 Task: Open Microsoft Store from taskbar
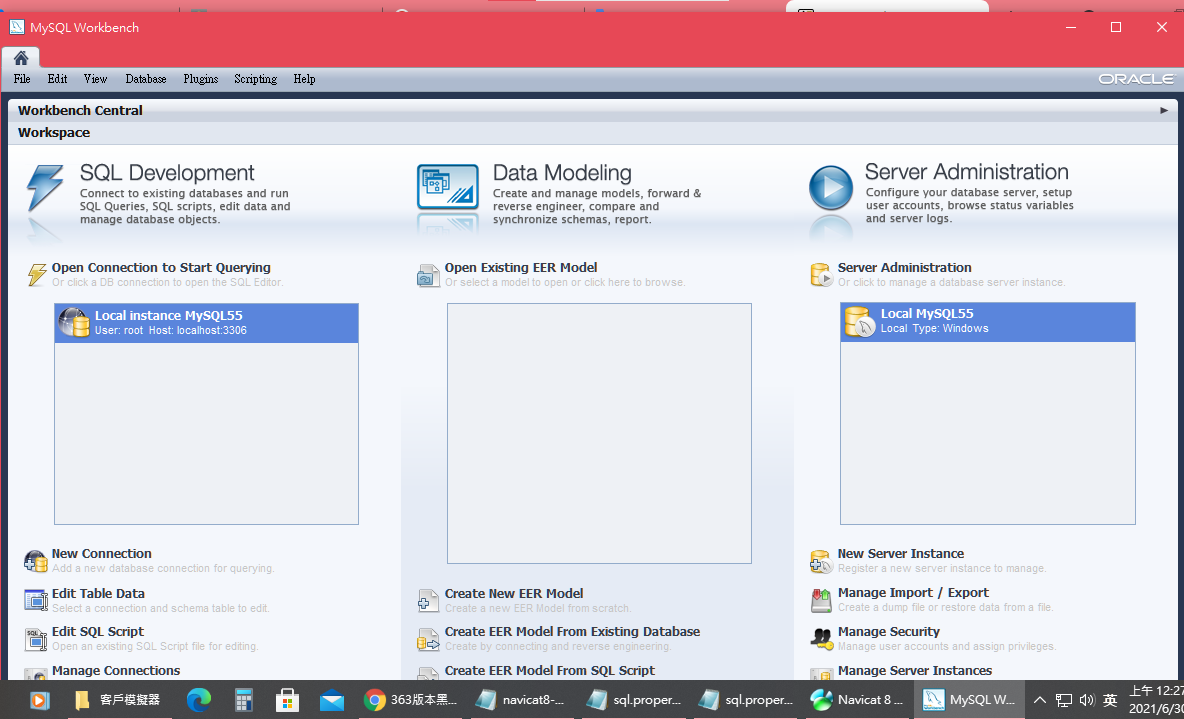click(x=288, y=700)
